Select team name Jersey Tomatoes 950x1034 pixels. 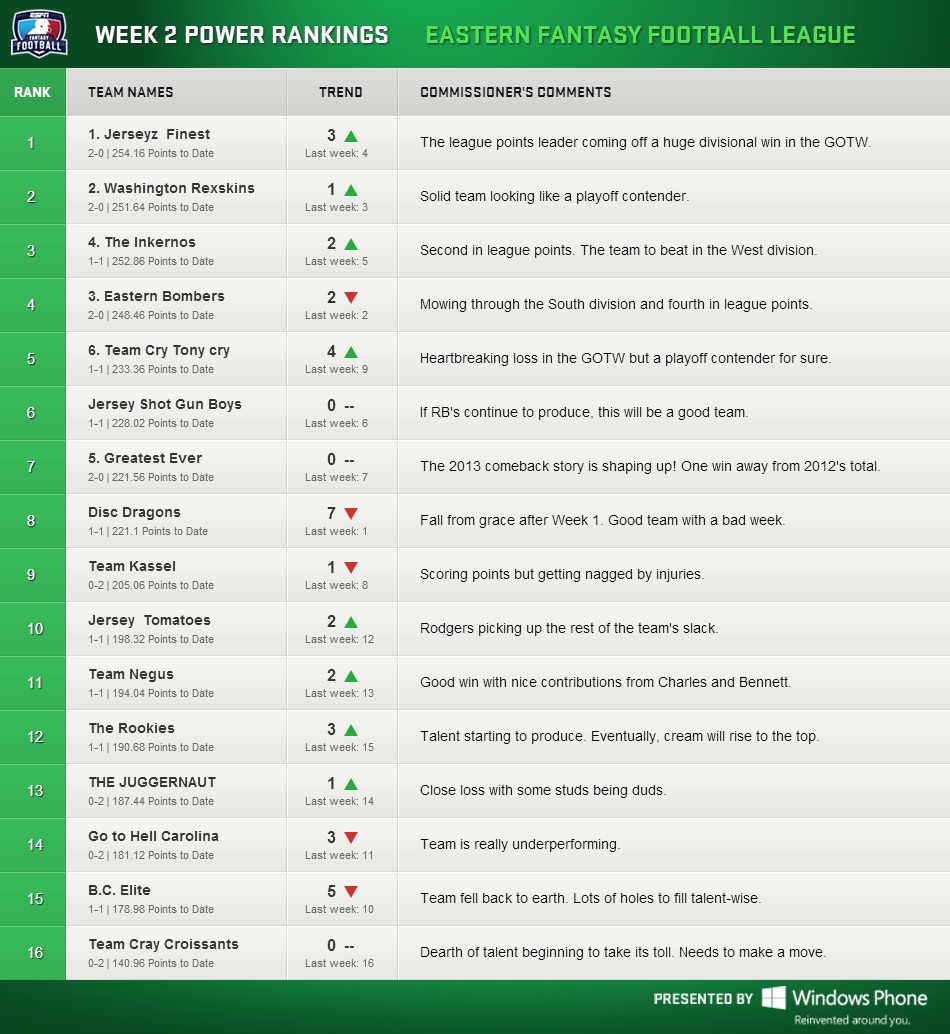pos(150,621)
